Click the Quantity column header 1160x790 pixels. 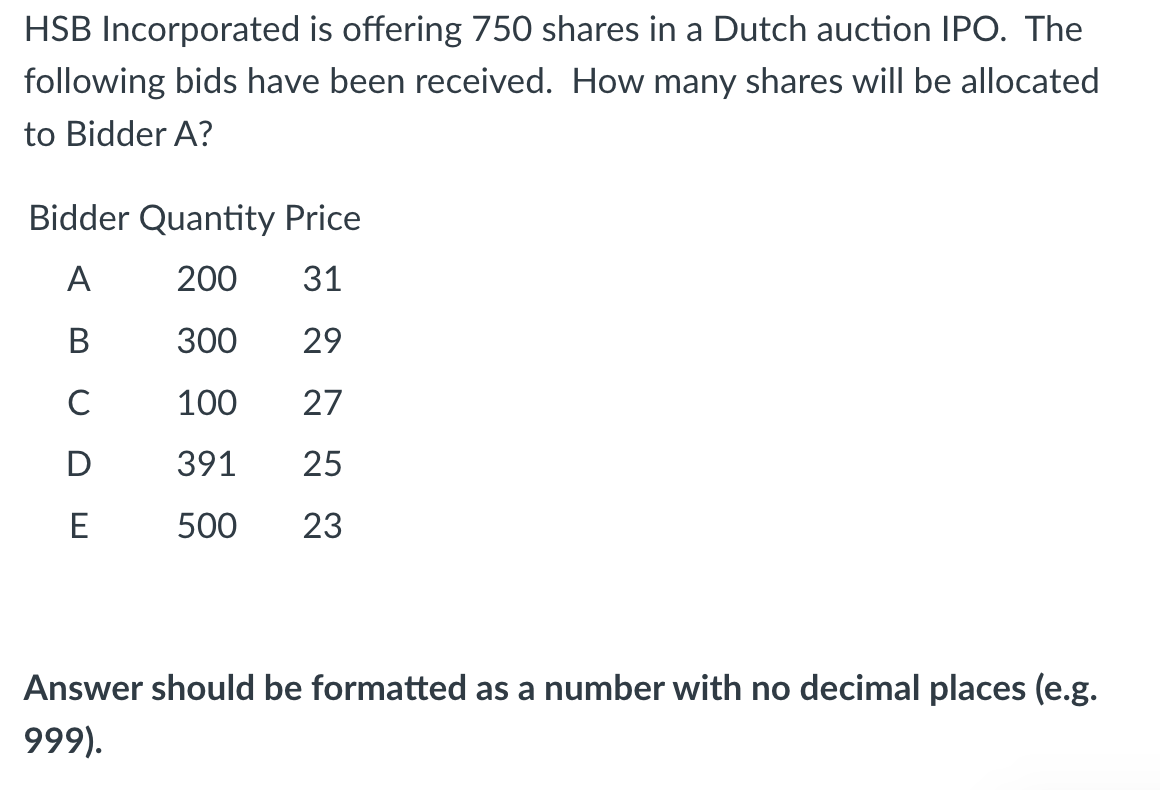click(x=206, y=220)
